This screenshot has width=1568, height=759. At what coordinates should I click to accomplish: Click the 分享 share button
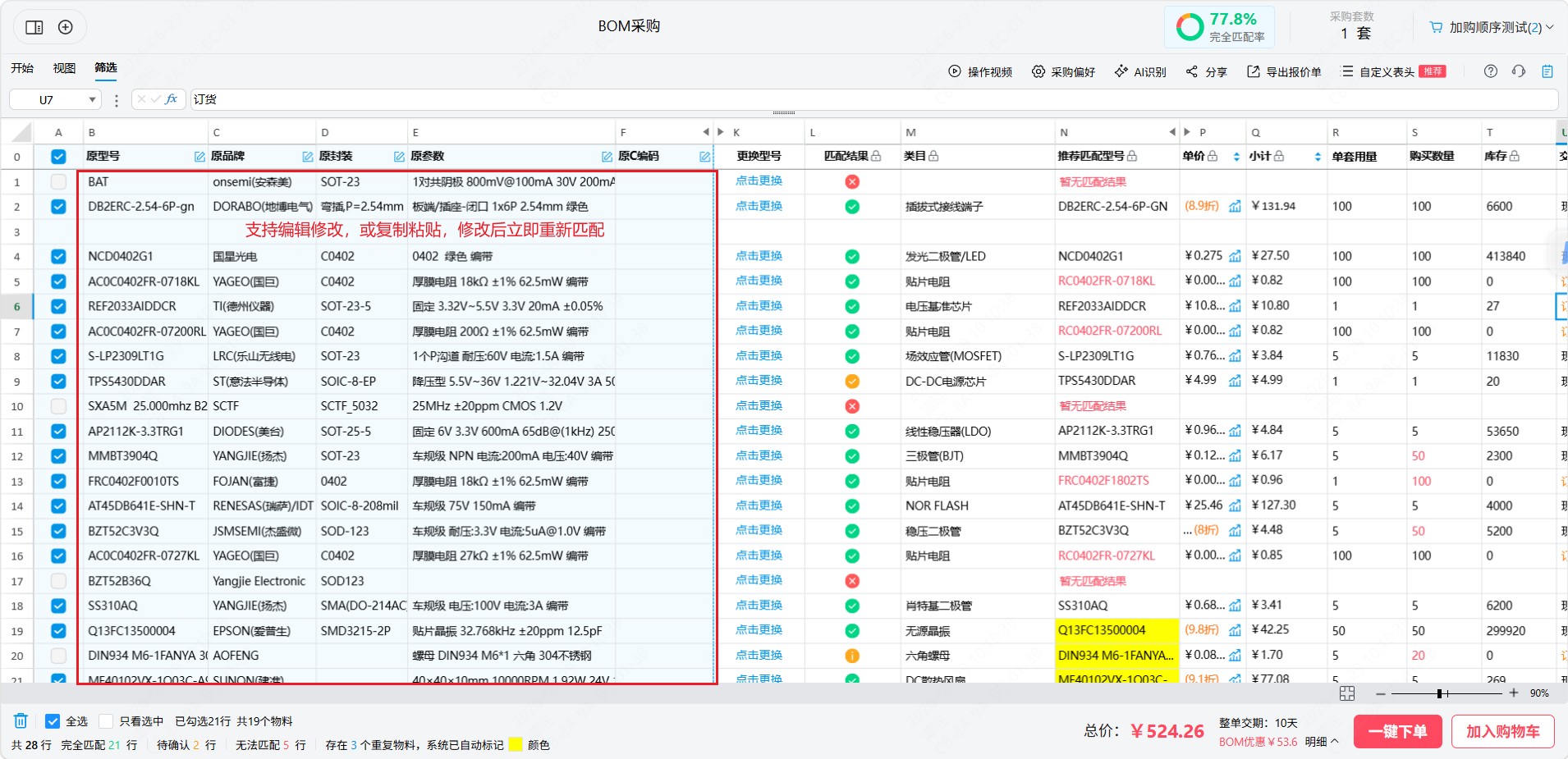(1206, 71)
